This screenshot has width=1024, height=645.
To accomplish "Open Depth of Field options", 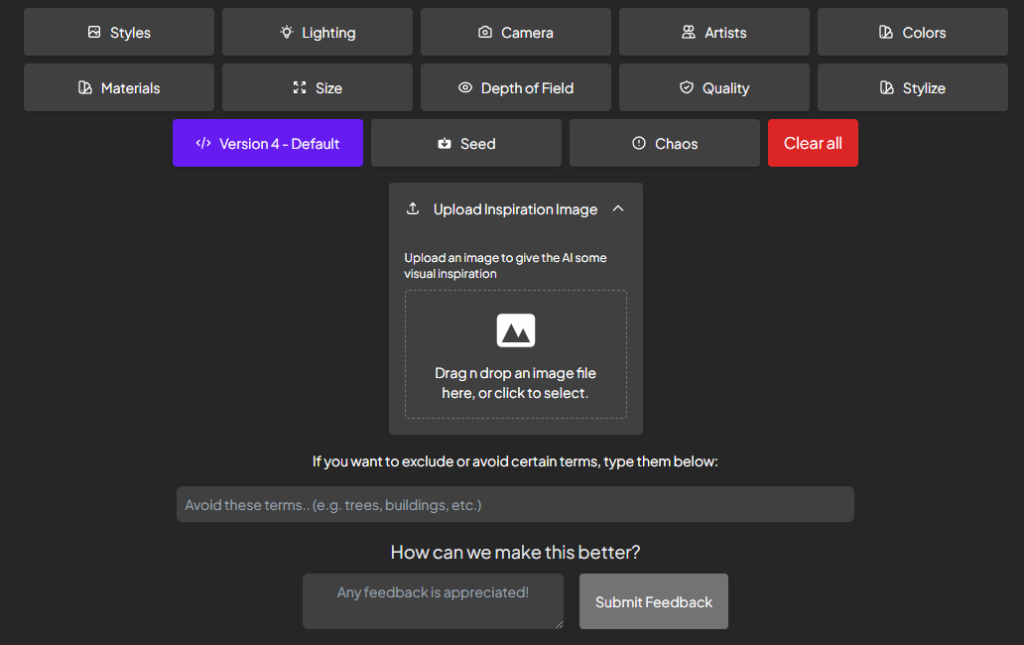I will pyautogui.click(x=516, y=87).
